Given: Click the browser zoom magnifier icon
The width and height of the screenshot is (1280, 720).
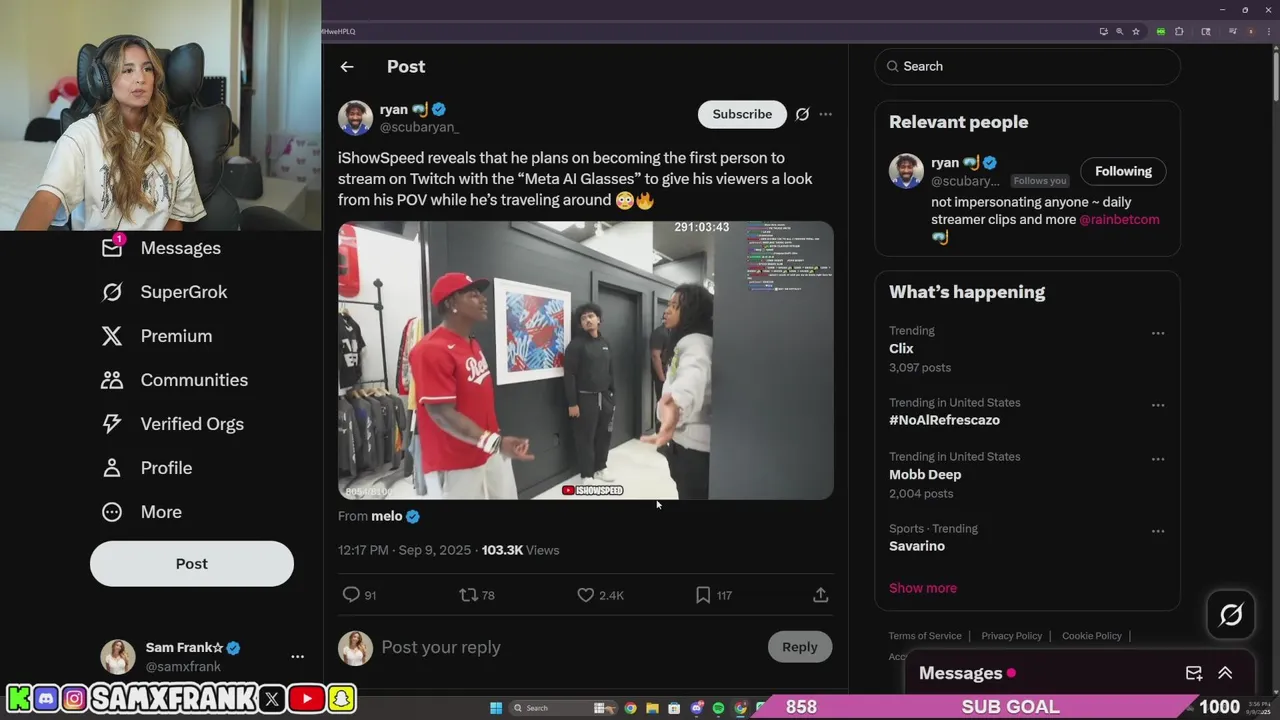Looking at the screenshot, I should [1119, 31].
